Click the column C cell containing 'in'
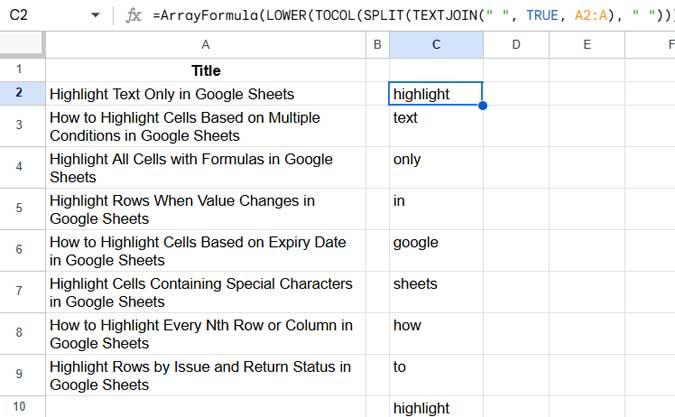Viewport: 675px width, 417px height. click(x=436, y=209)
